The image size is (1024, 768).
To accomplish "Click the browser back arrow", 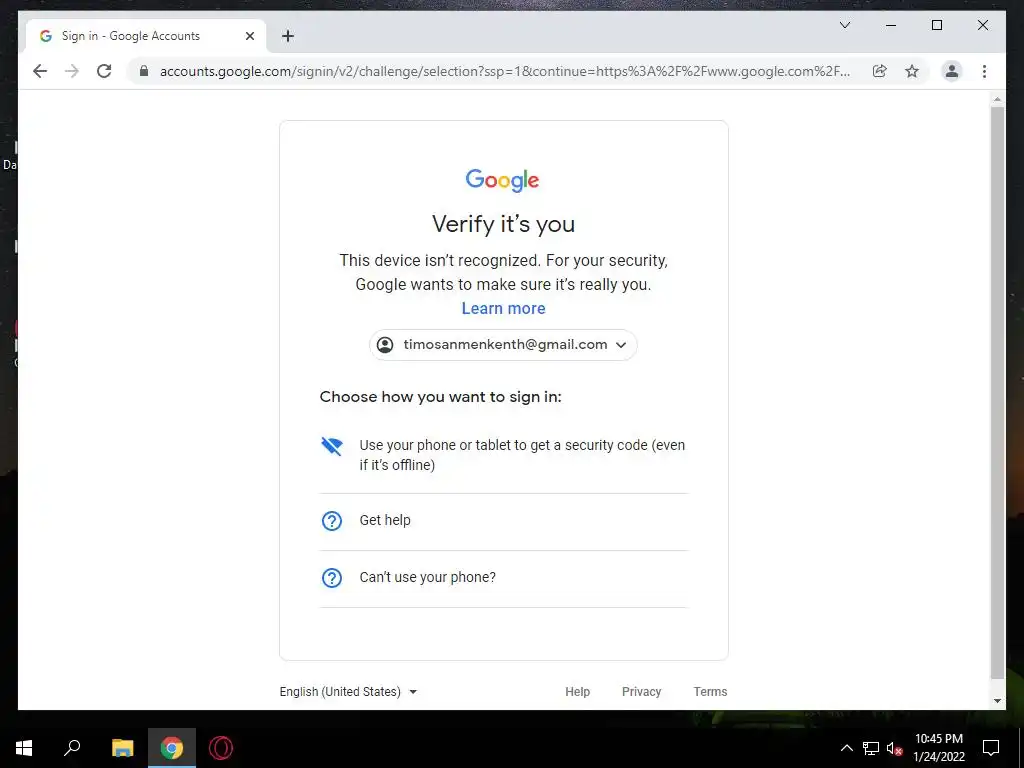I will [x=40, y=71].
